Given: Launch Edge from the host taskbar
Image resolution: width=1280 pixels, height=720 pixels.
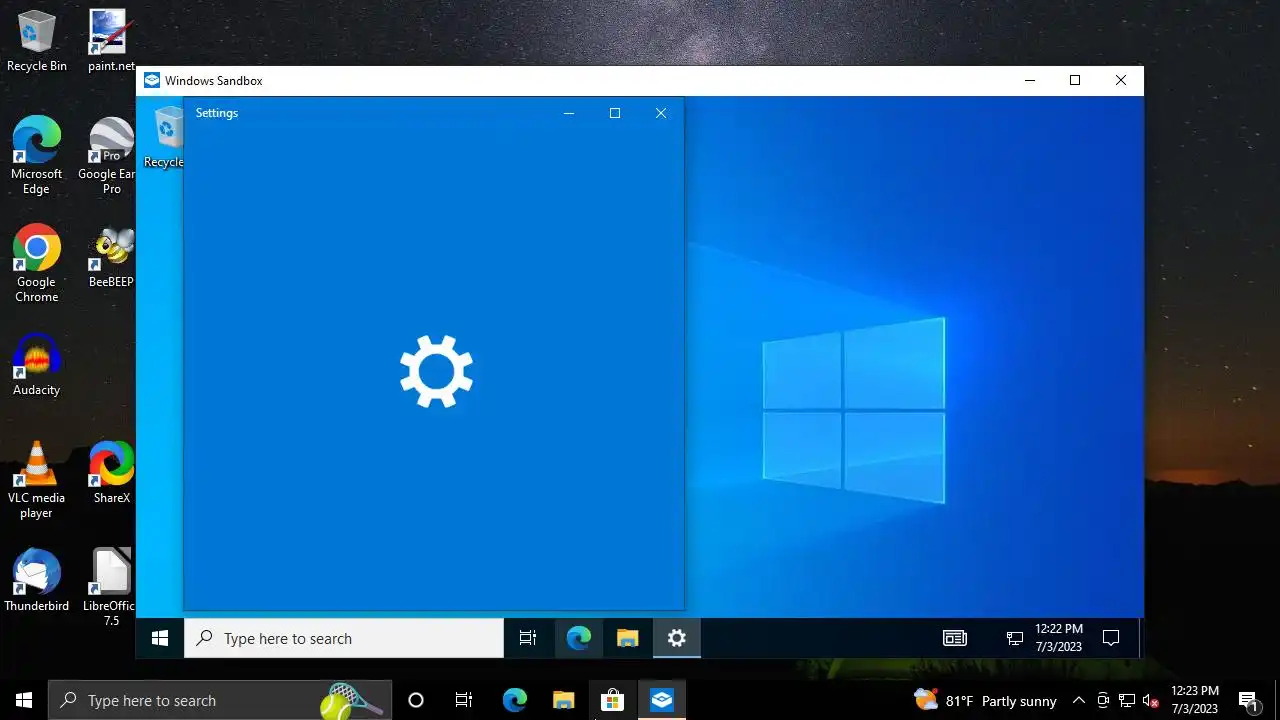Looking at the screenshot, I should coord(514,700).
